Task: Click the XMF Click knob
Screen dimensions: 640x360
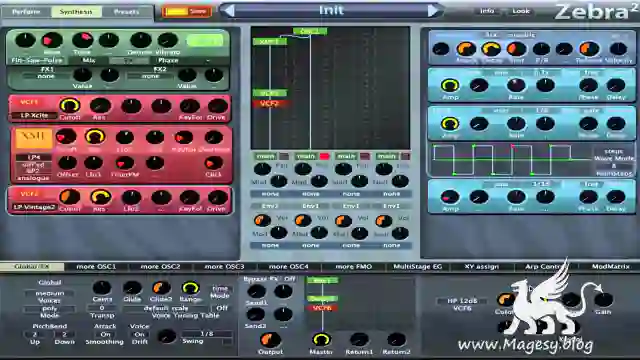Action: tap(213, 163)
